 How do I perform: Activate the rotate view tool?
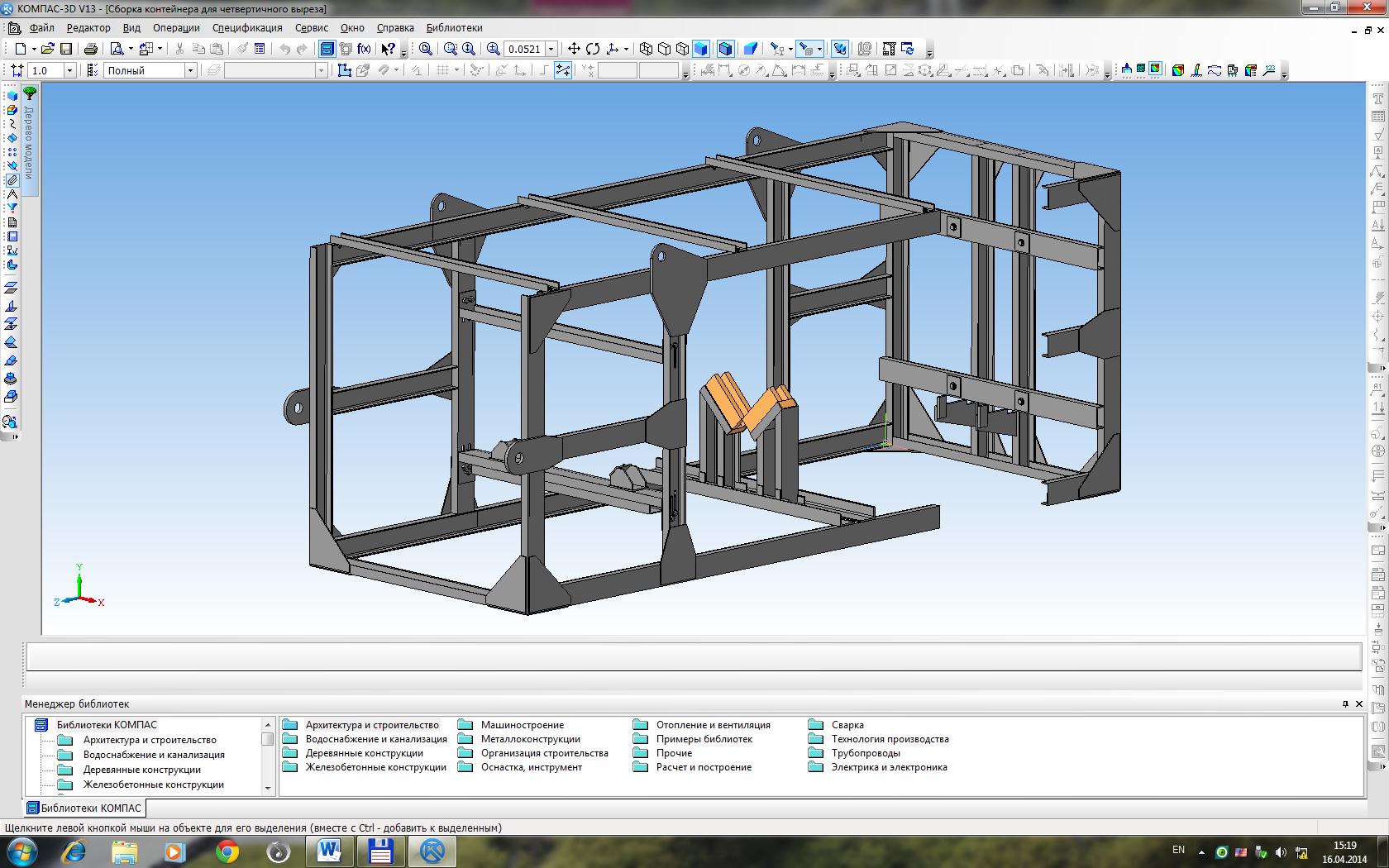(593, 49)
